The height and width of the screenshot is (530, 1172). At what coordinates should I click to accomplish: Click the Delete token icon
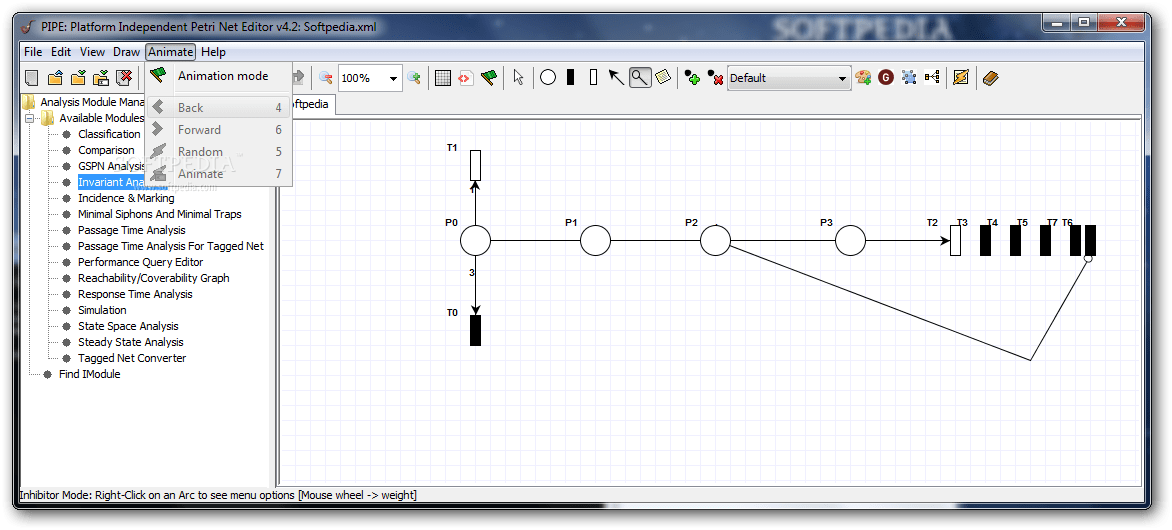click(x=715, y=78)
